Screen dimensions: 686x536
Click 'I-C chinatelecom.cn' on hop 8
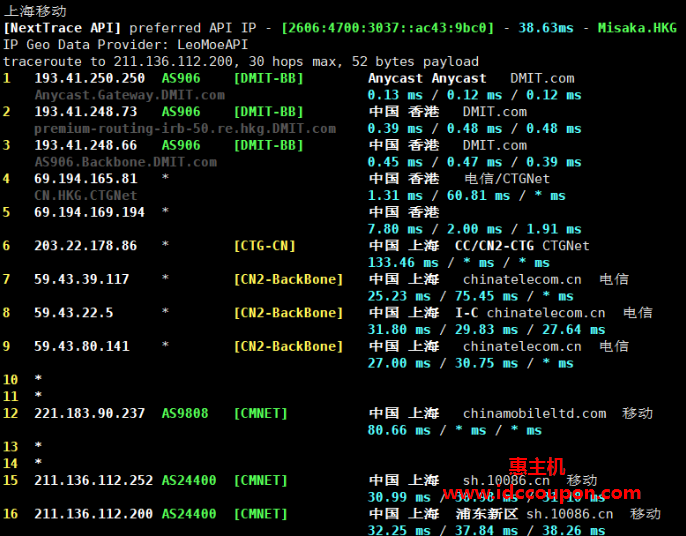pyautogui.click(x=530, y=313)
